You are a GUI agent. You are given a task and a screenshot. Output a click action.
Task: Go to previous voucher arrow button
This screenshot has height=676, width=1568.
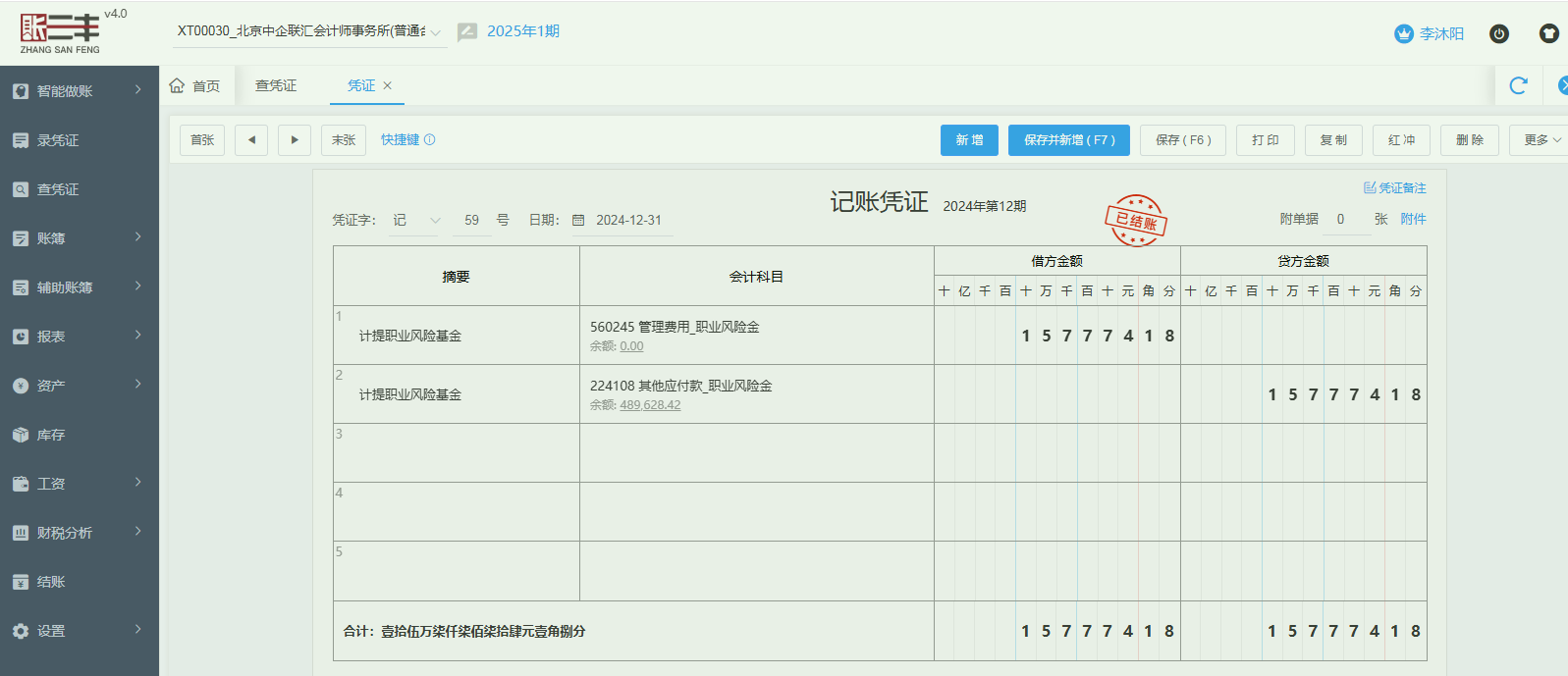251,140
